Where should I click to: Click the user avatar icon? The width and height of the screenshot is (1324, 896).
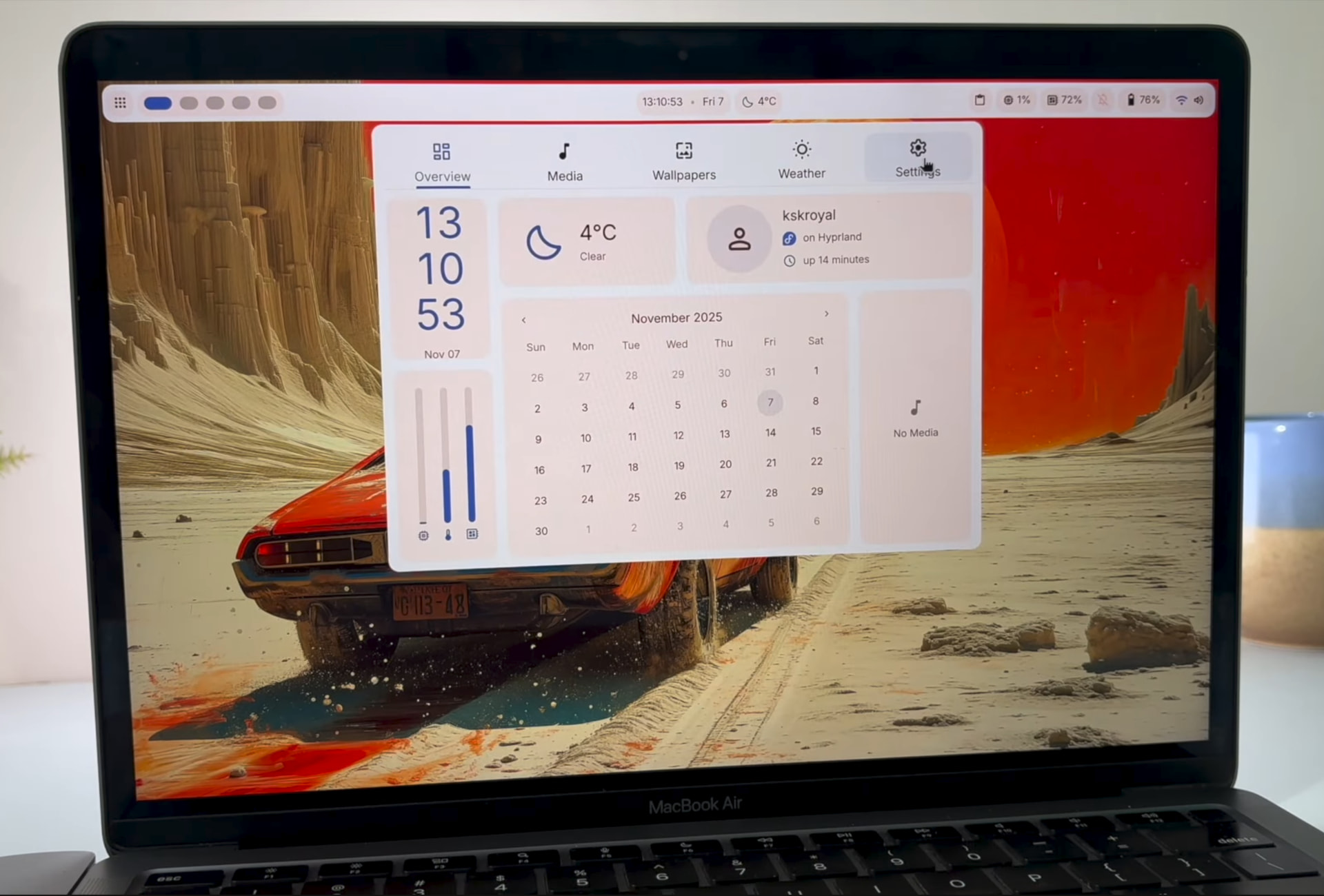click(x=739, y=239)
